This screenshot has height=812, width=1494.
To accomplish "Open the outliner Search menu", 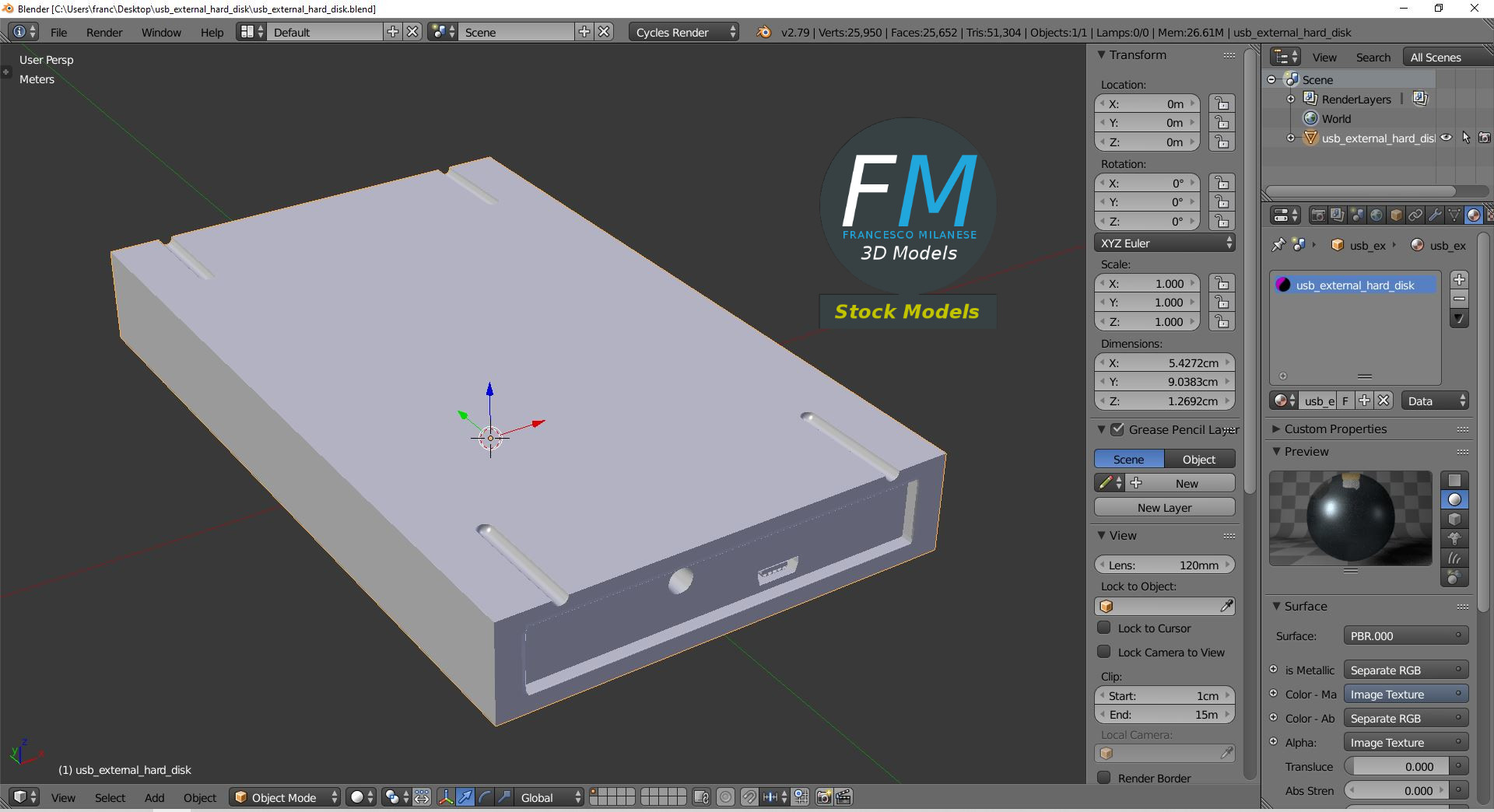I will point(1373,58).
